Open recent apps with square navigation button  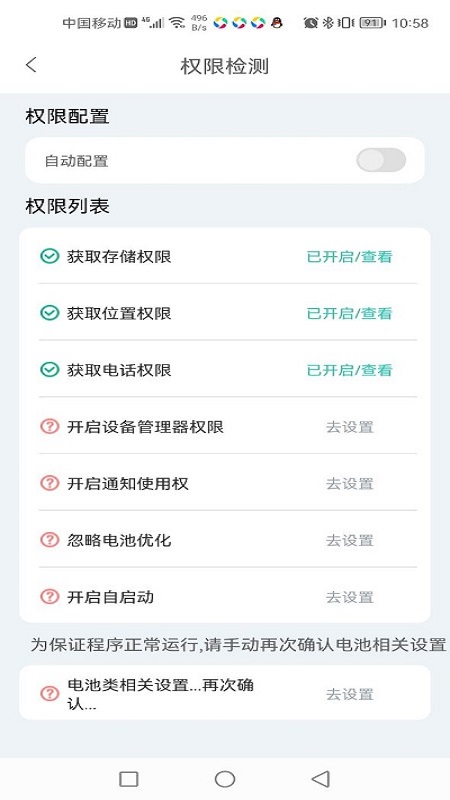(x=129, y=779)
